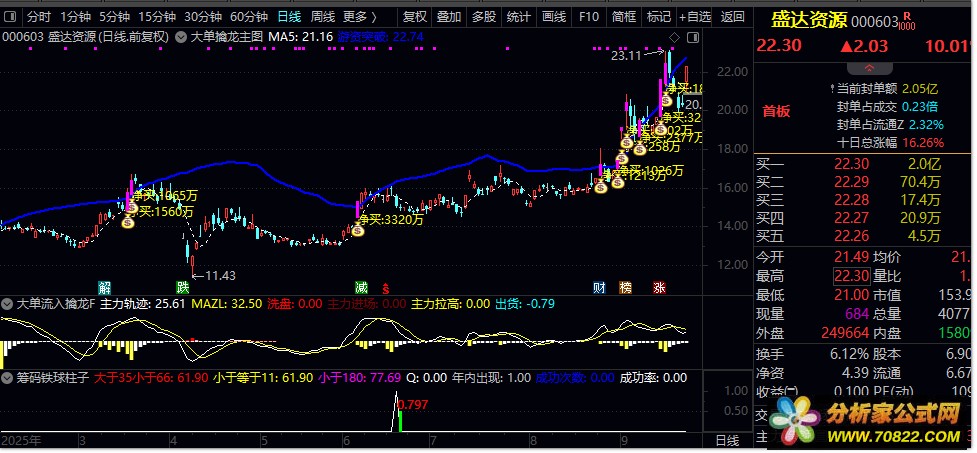This screenshot has width=977, height=453.
Task: Click the 榜 event marker under chart
Action: pos(625,288)
